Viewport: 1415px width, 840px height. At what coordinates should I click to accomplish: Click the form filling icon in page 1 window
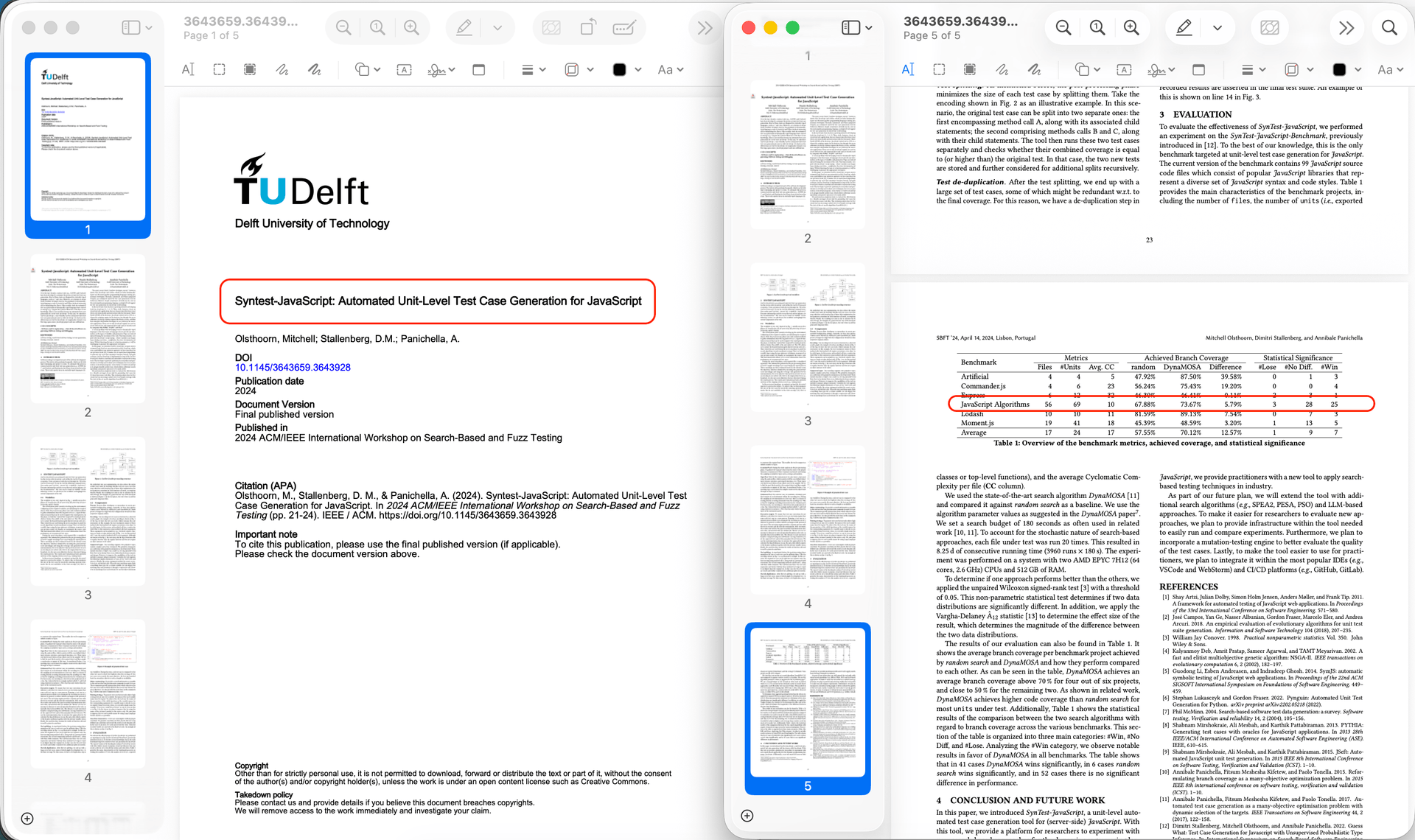(x=623, y=28)
